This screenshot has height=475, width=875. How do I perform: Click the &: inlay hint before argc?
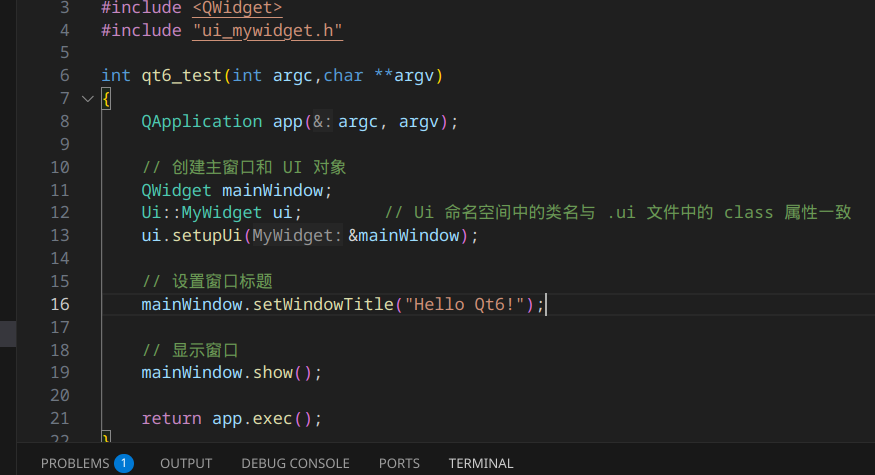click(322, 122)
